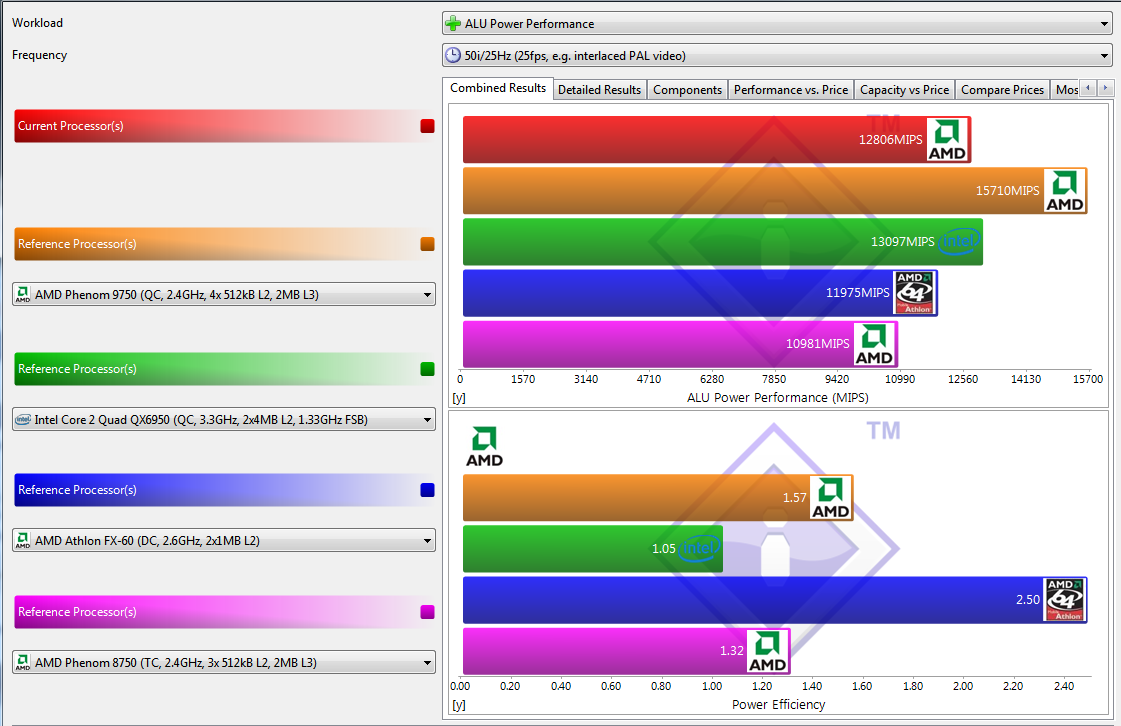Click AMD logo on the 1.57 efficiency bar
Image resolution: width=1121 pixels, height=726 pixels.
[830, 497]
